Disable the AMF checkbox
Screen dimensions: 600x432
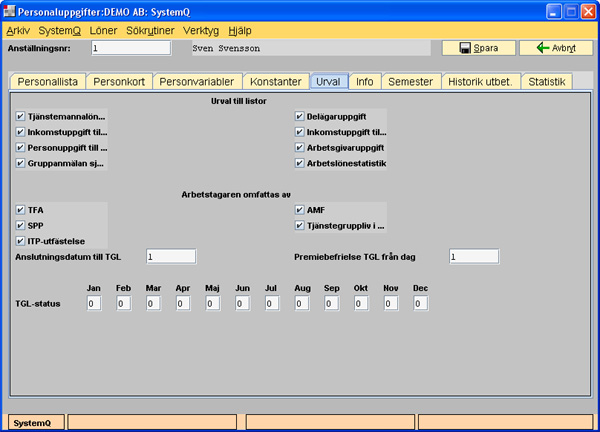point(299,210)
